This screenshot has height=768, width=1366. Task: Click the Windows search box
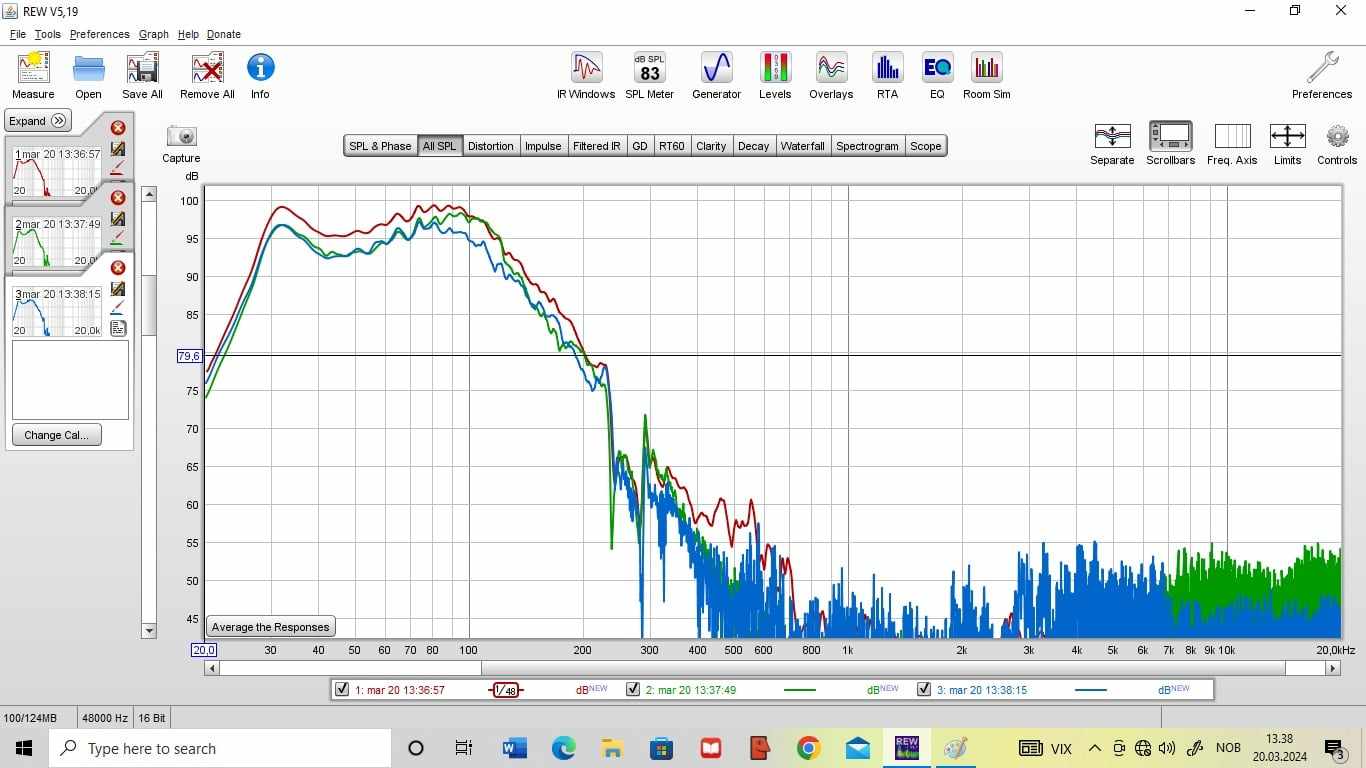[x=220, y=748]
